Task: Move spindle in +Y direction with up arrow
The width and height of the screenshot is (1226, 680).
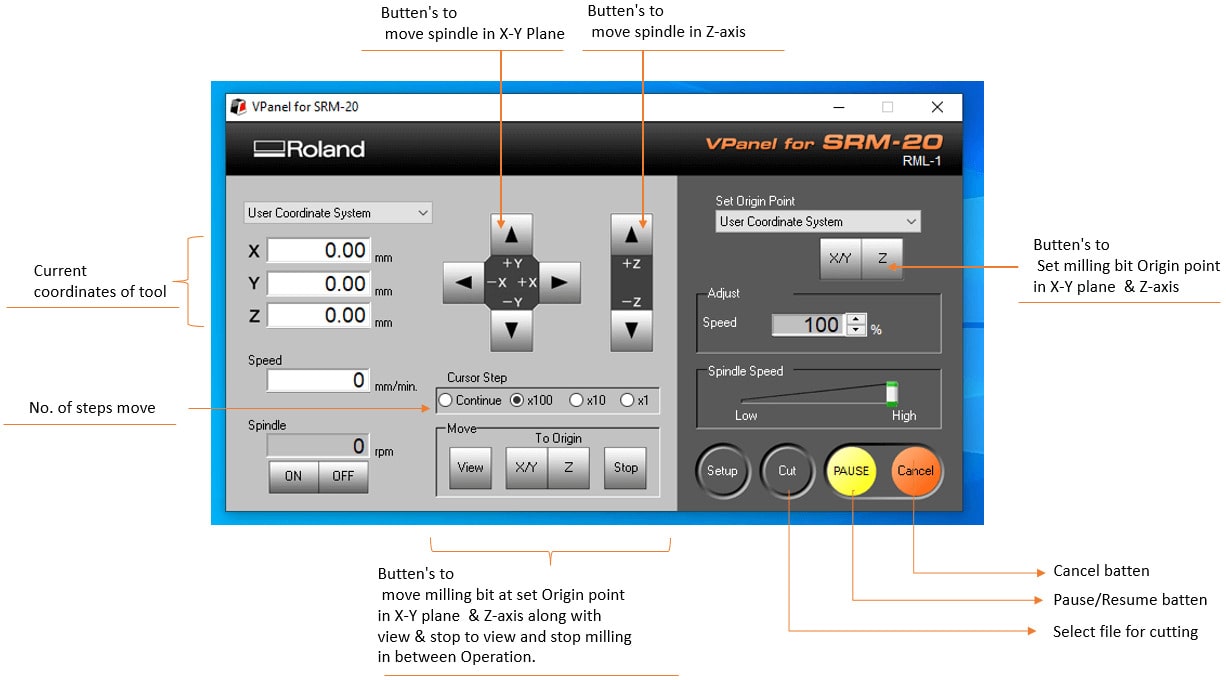Action: (511, 234)
